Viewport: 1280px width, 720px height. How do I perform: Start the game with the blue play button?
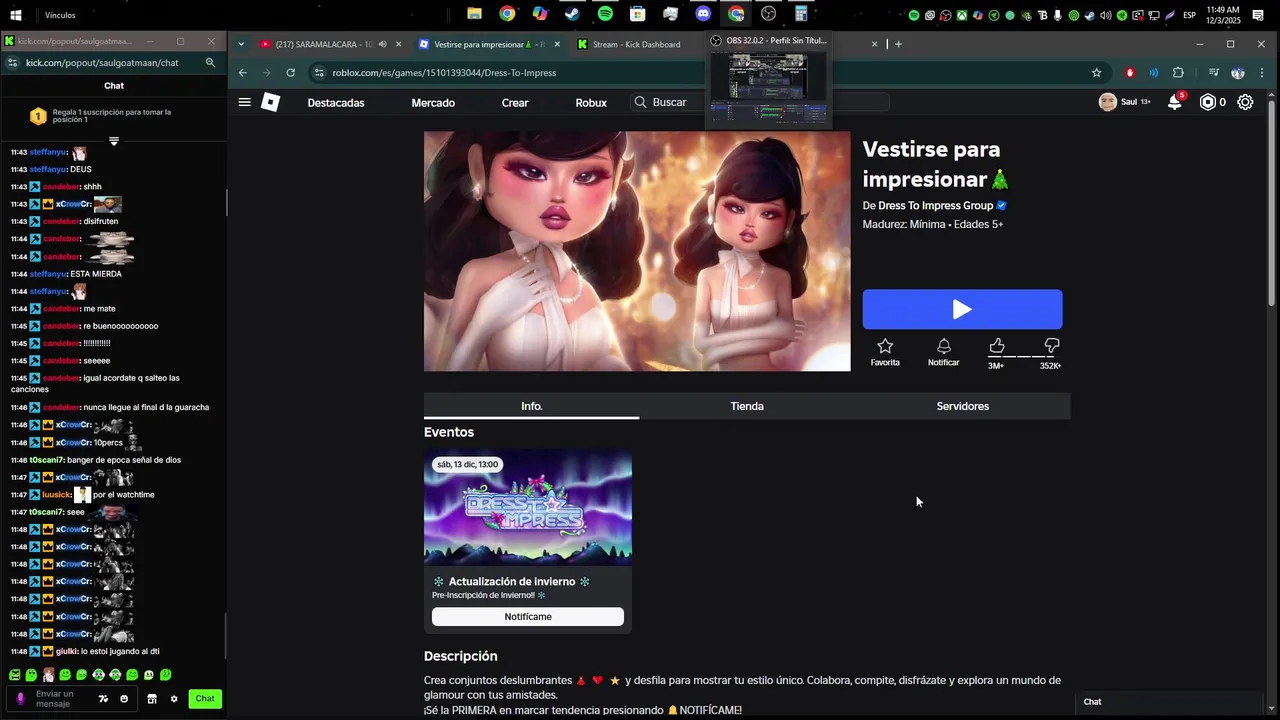962,309
